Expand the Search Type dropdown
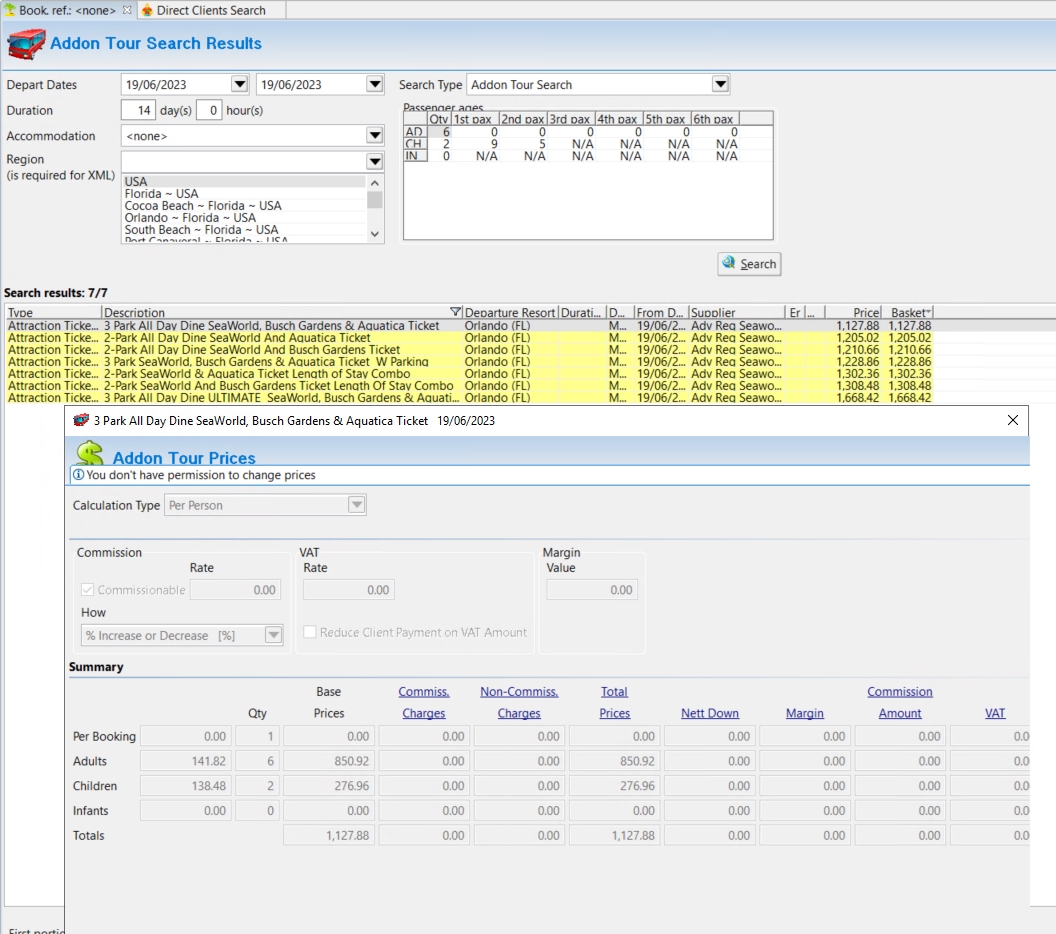 [x=720, y=85]
